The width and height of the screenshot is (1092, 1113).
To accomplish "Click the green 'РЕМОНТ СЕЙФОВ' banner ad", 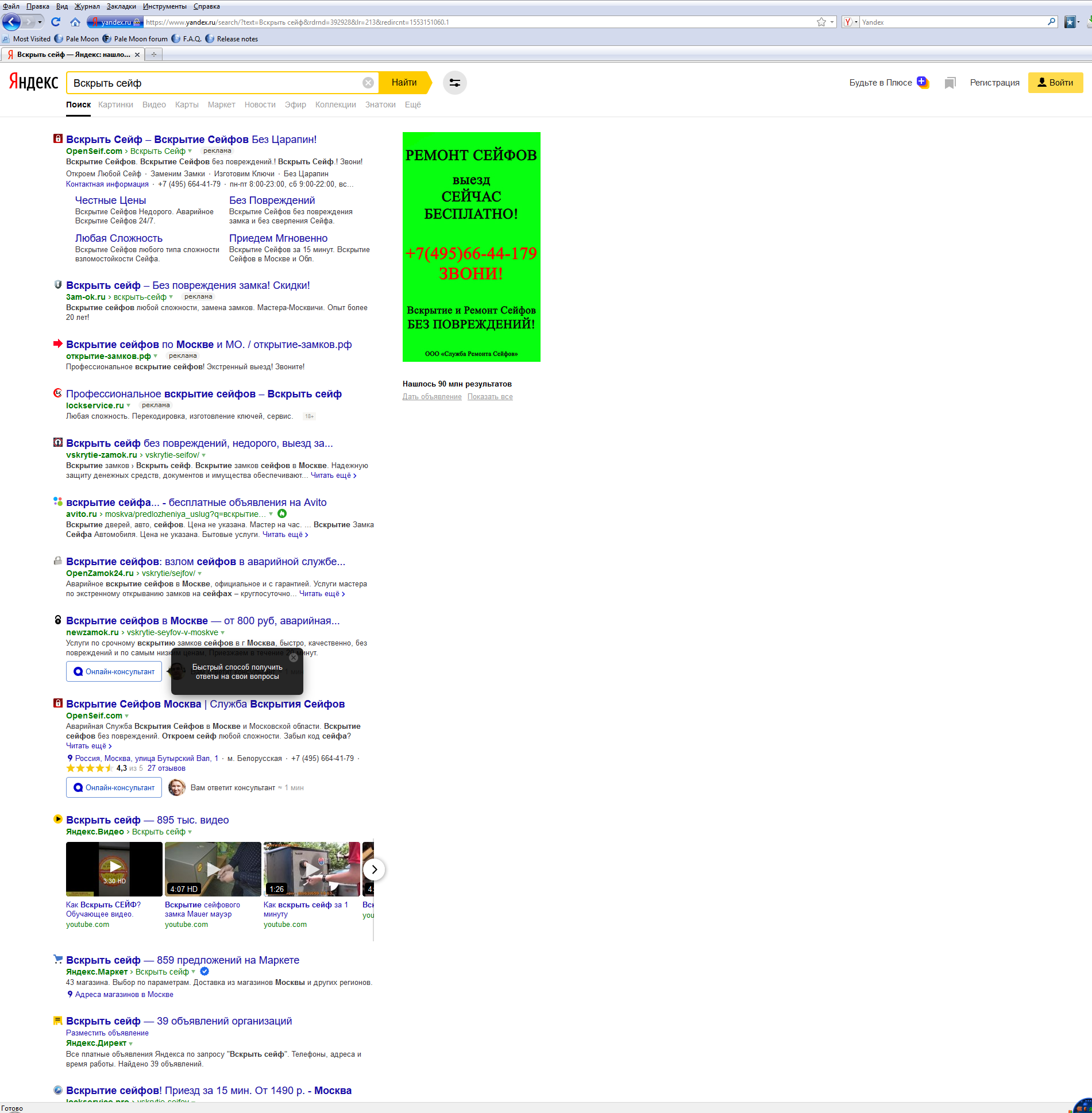I will 472,247.
